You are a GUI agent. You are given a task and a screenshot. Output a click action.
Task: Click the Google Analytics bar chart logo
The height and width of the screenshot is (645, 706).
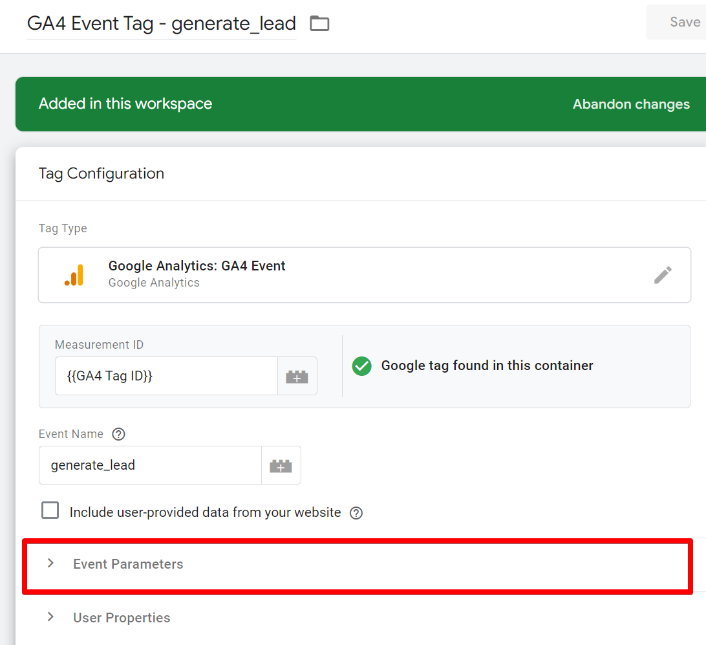click(x=74, y=275)
